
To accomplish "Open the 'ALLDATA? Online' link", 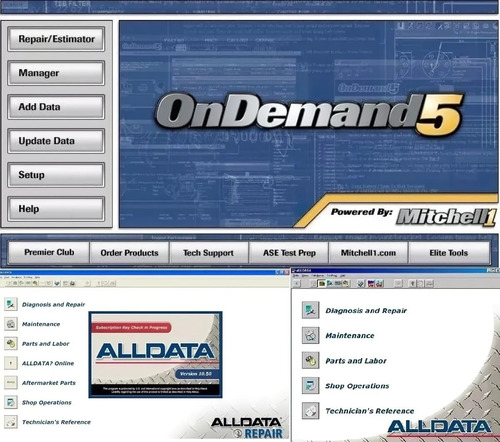I will [48, 363].
